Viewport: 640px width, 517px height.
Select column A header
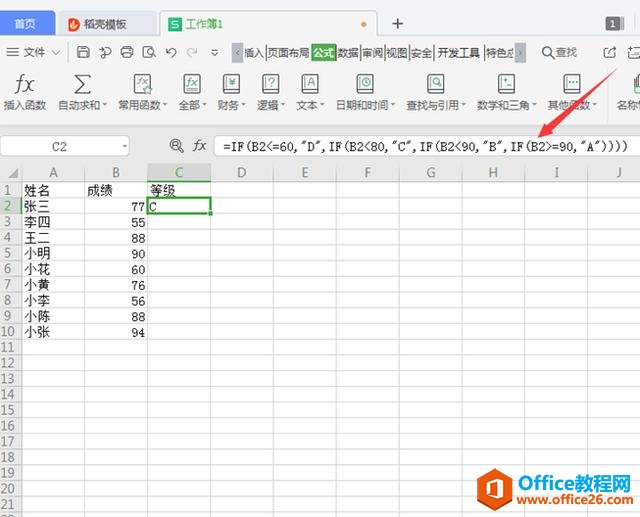(53, 173)
